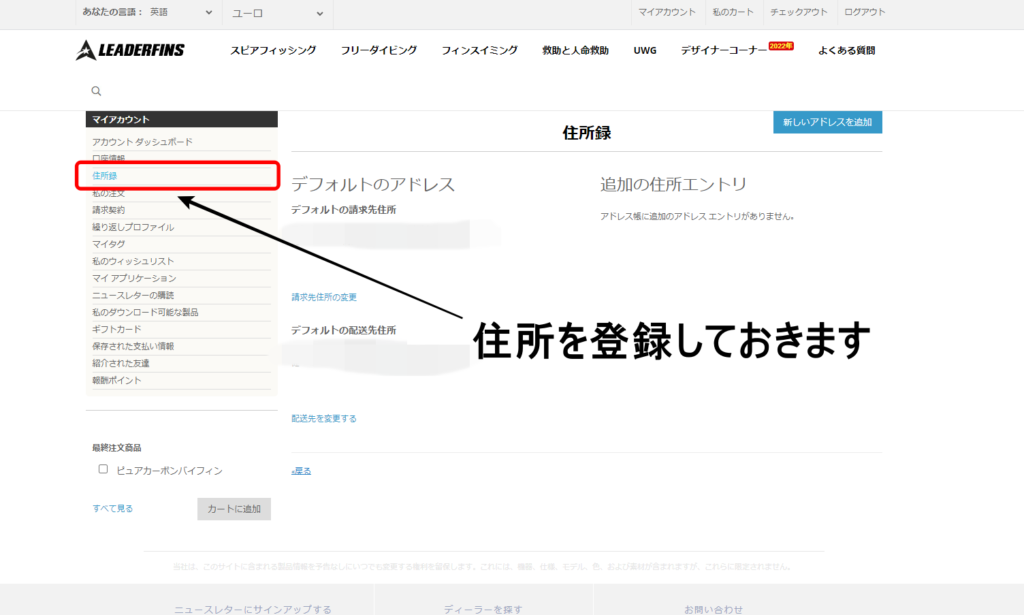1024x615 pixels.
Task: Open the スピアフィッシング menu
Action: (x=273, y=50)
